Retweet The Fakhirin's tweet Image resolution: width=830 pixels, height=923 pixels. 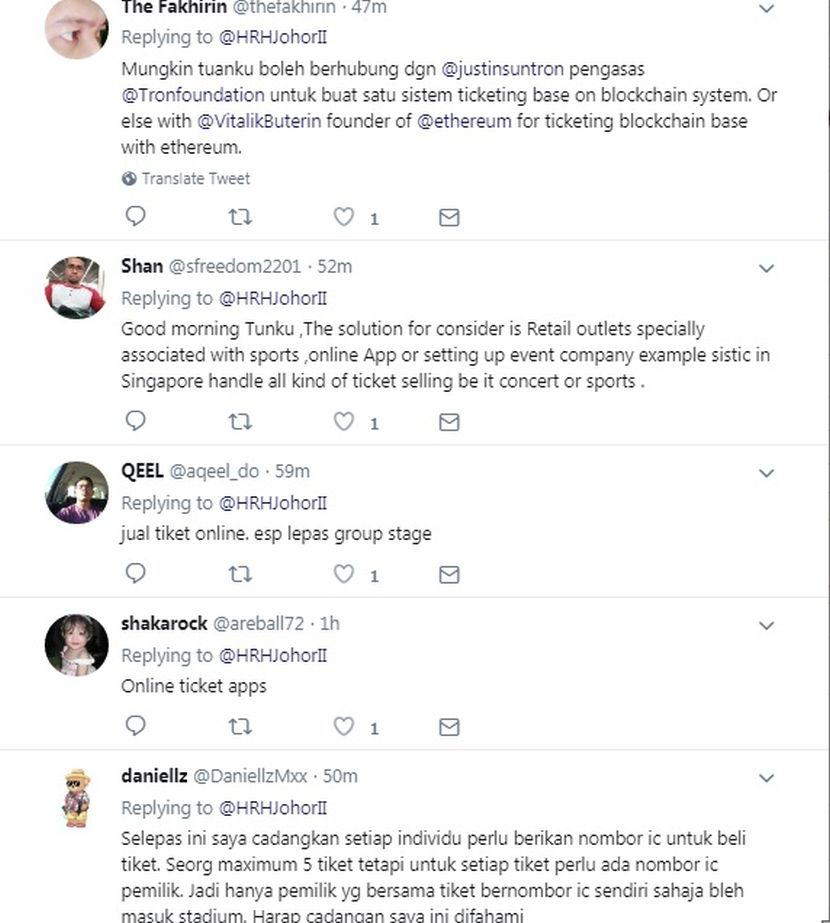click(240, 217)
